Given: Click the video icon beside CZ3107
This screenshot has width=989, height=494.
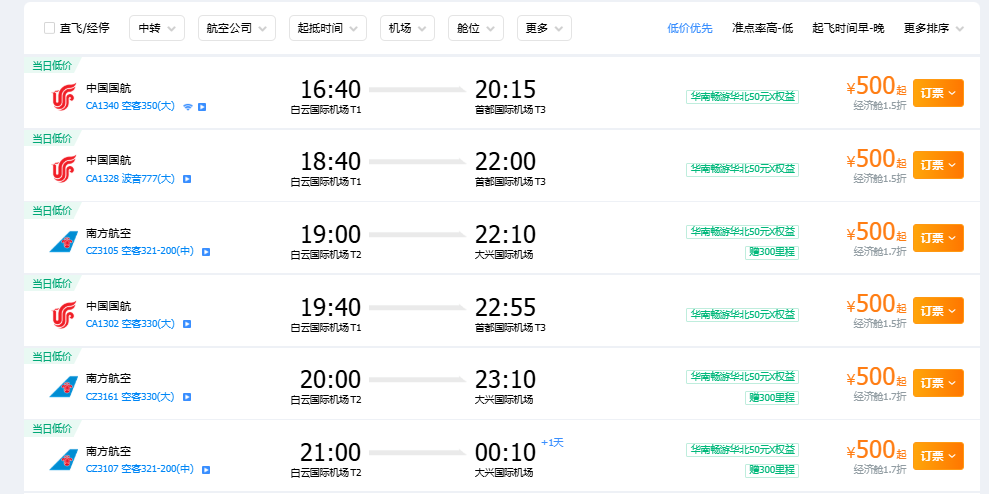Looking at the screenshot, I should pos(206,469).
